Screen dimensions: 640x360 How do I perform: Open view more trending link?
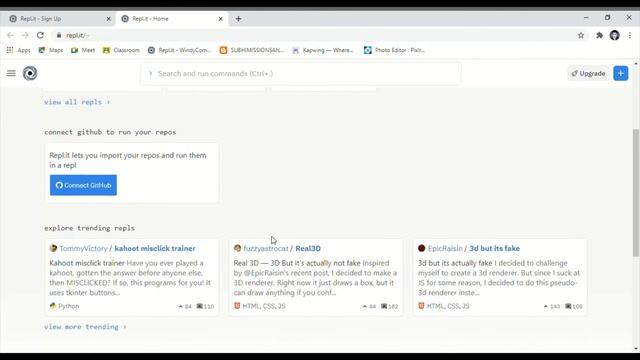[x=85, y=327]
